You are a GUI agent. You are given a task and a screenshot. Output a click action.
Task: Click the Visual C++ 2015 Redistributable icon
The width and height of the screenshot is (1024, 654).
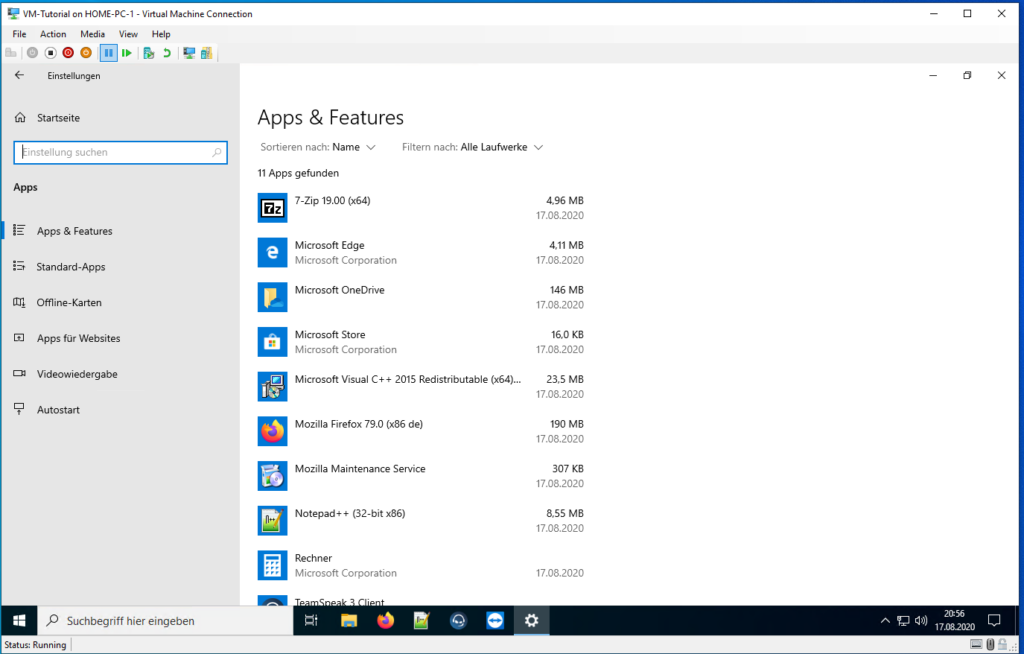pos(272,387)
